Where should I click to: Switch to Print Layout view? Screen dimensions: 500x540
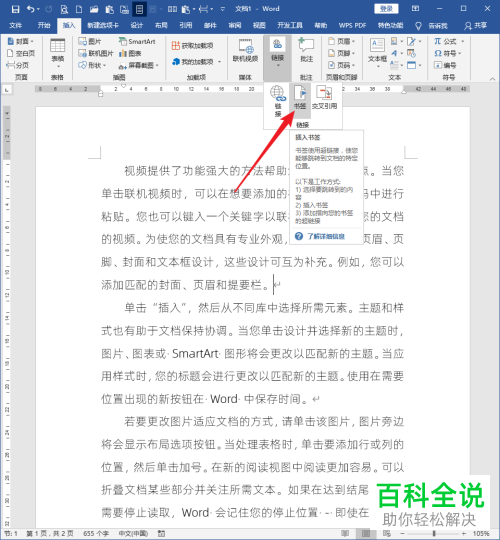point(366,533)
